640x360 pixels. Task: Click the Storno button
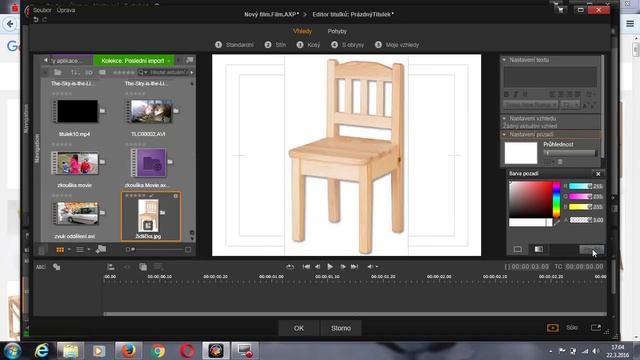point(341,328)
